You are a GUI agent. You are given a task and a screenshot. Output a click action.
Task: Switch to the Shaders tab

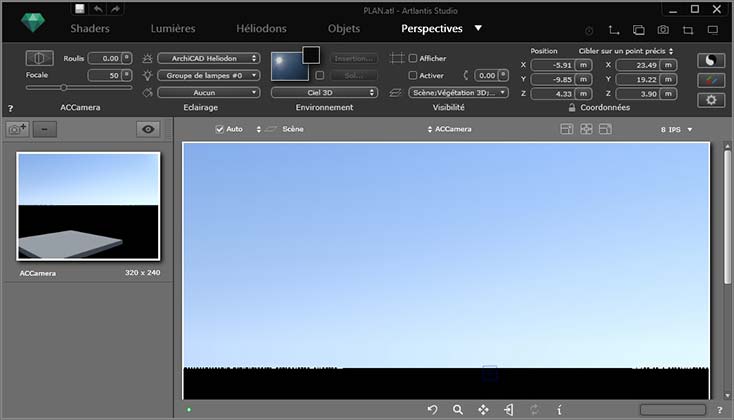coord(90,29)
